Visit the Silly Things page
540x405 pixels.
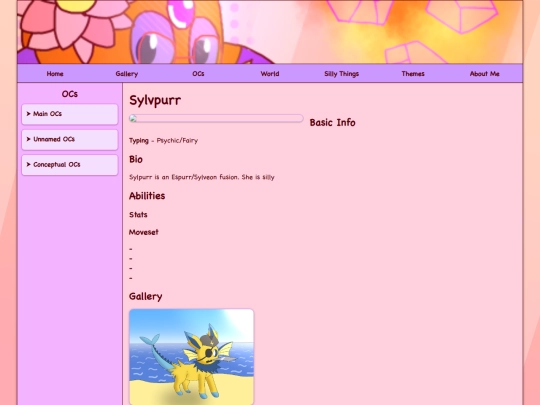coord(341,74)
